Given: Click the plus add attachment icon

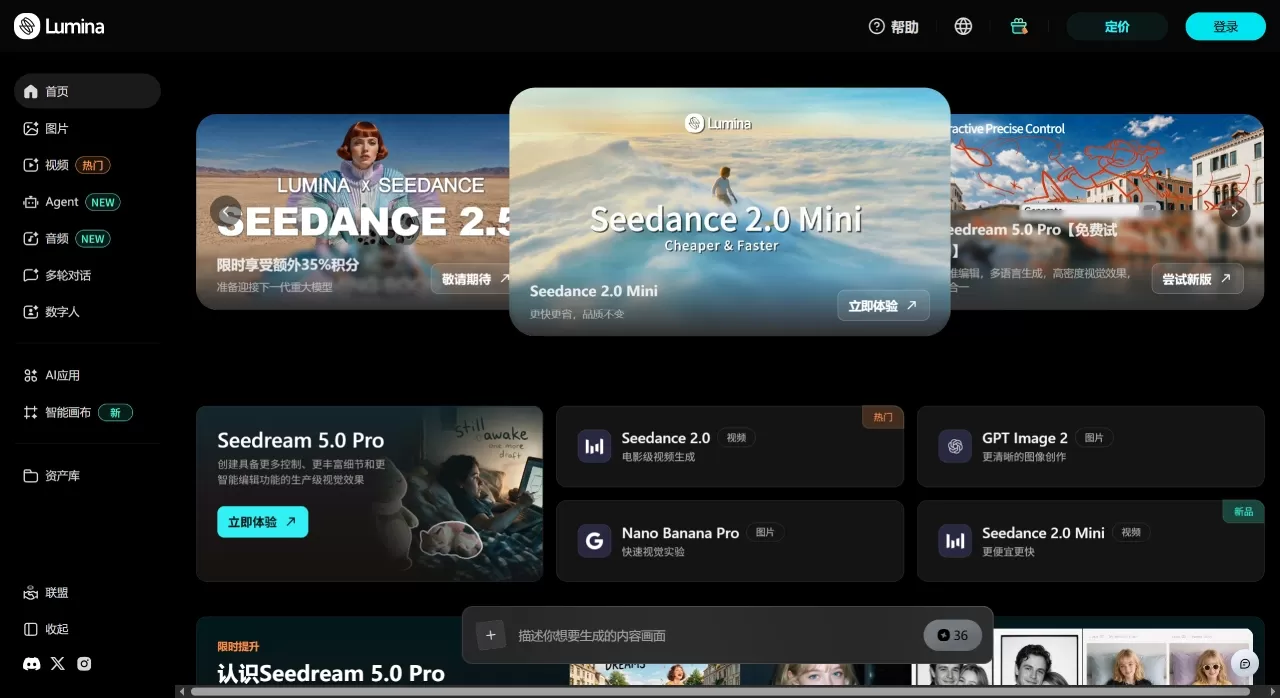Looking at the screenshot, I should (x=491, y=635).
